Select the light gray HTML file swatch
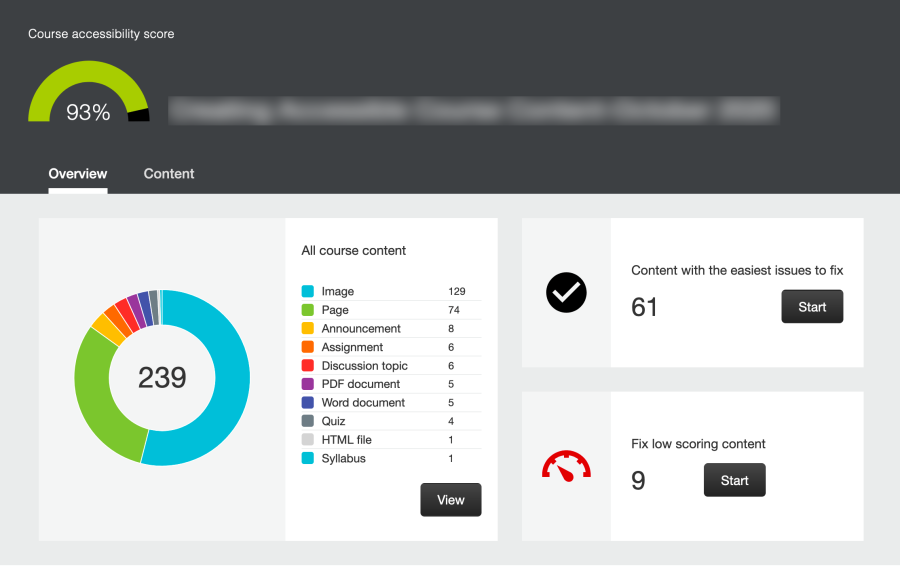The image size is (900, 568). point(308,439)
